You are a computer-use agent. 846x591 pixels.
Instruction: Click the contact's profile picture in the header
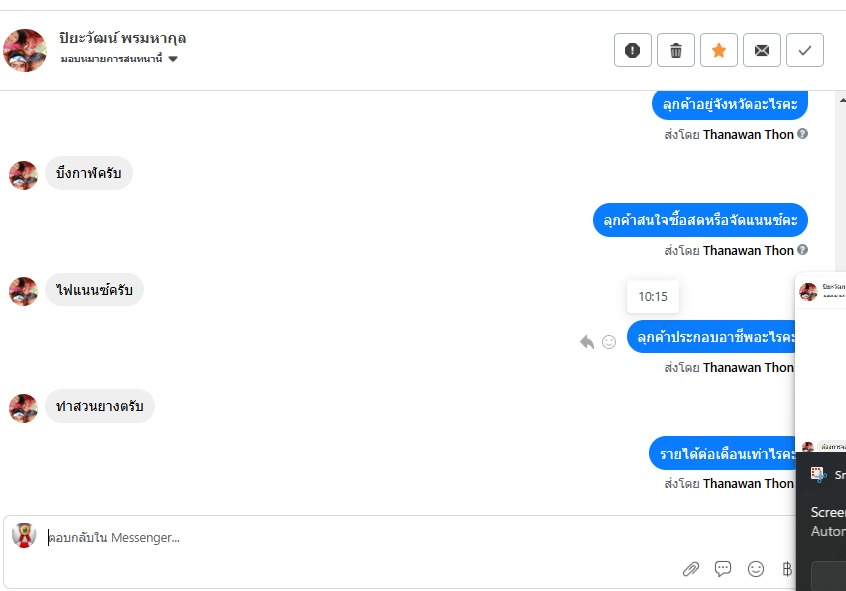pos(25,50)
